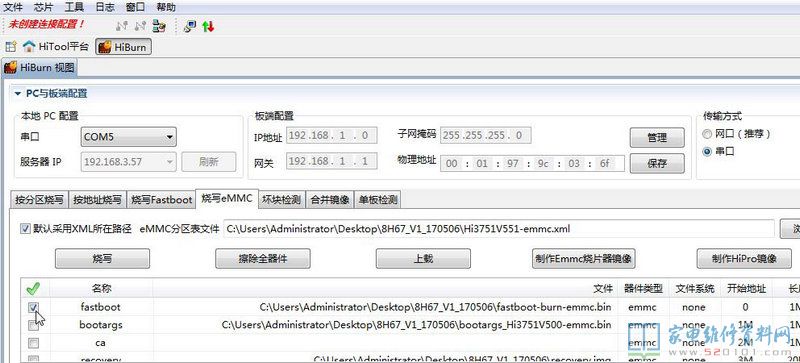
Task: Uncheck the fastboot partition checkbox
Action: pyautogui.click(x=33, y=307)
